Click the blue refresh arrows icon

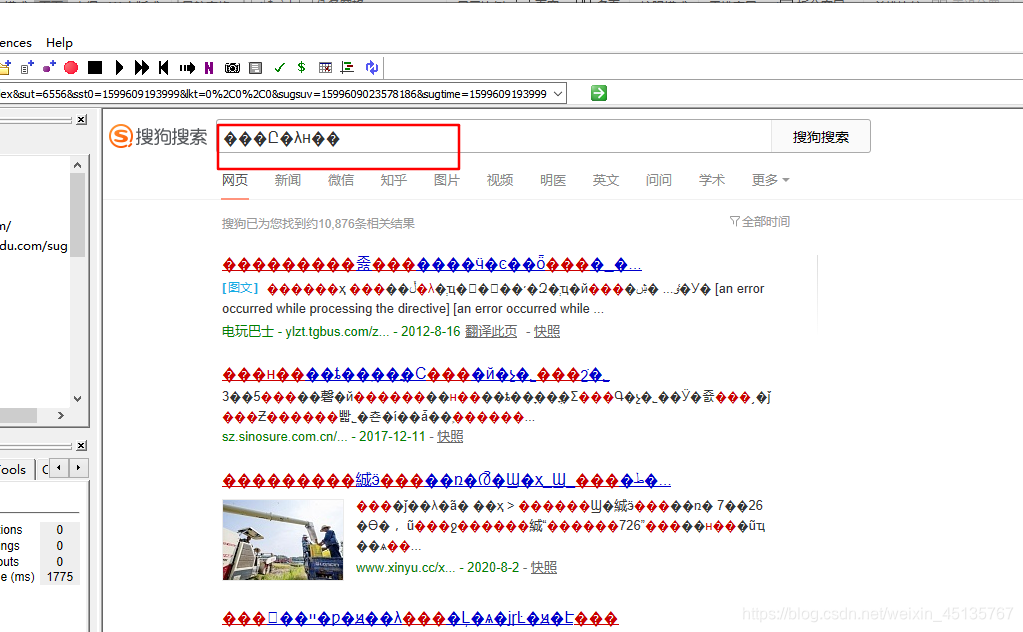pyautogui.click(x=372, y=67)
